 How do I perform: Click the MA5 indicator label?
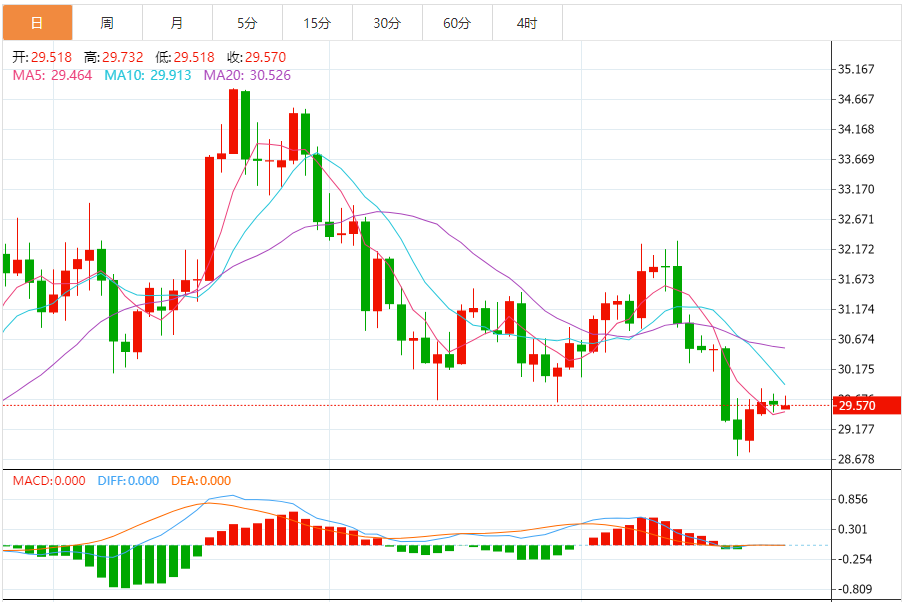[x=52, y=76]
